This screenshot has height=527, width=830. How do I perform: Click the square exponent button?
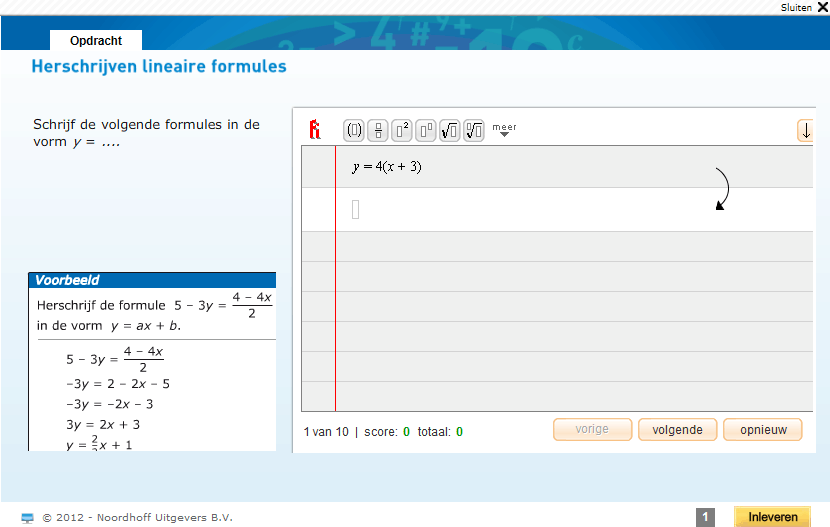tap(402, 130)
